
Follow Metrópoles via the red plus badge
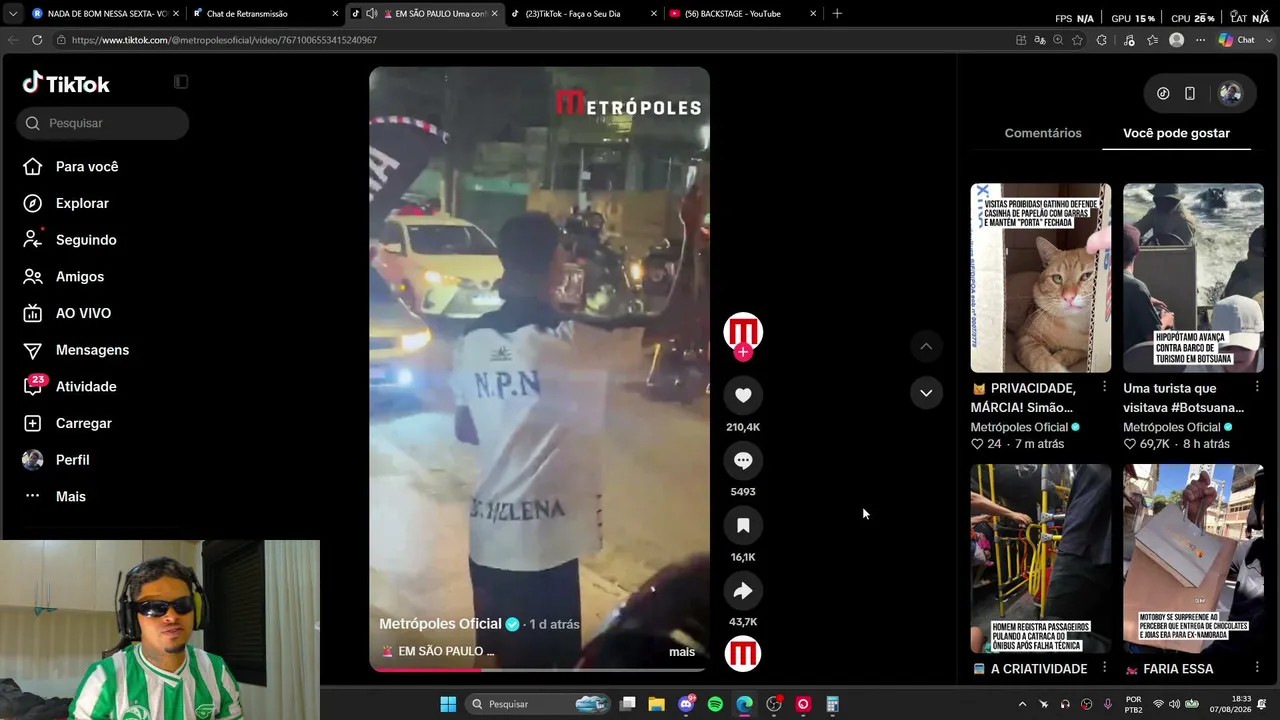(x=743, y=352)
